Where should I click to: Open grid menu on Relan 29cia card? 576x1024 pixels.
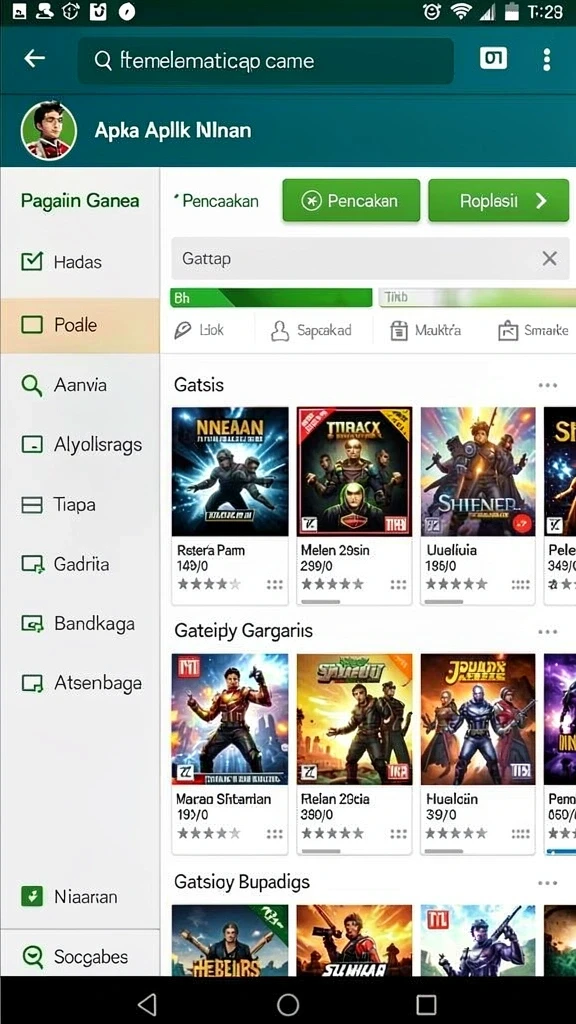click(398, 834)
